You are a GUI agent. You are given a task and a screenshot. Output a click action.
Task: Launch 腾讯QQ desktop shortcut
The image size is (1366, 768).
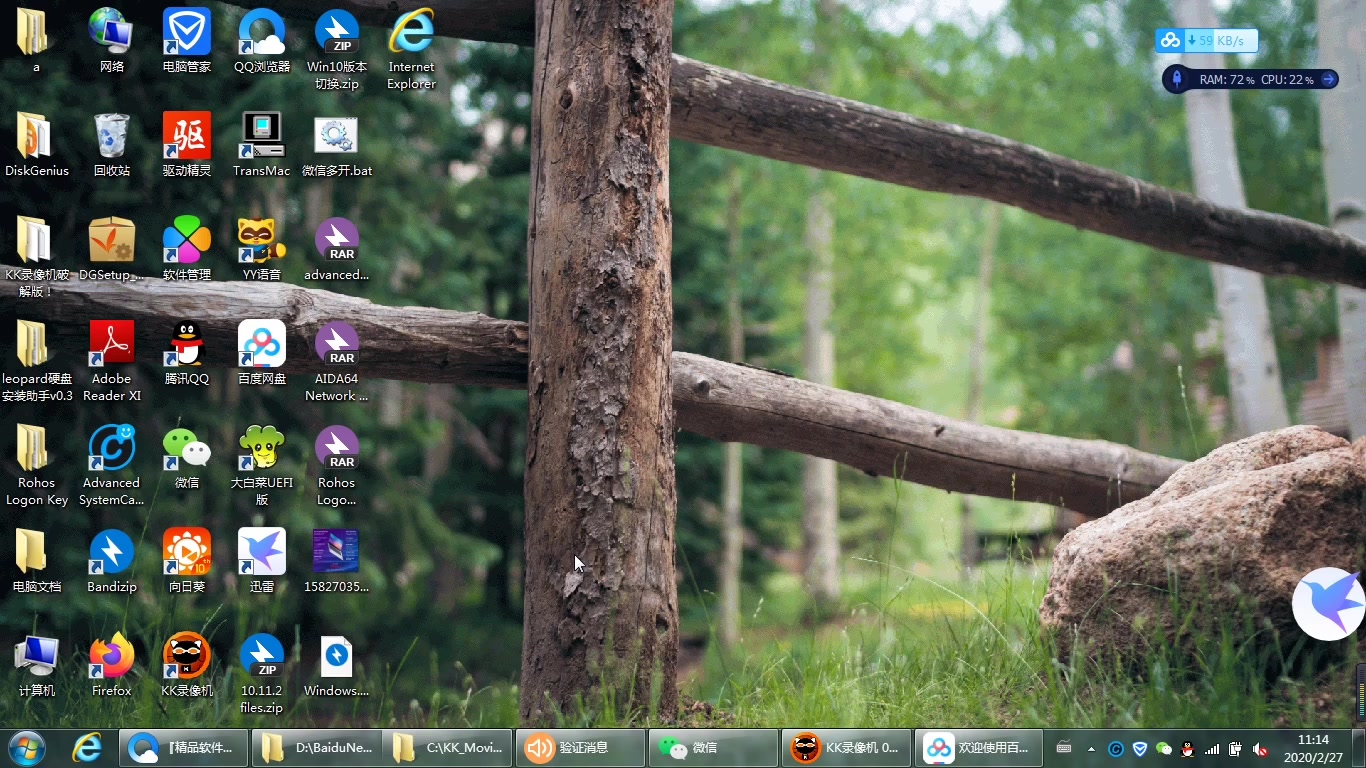point(187,353)
